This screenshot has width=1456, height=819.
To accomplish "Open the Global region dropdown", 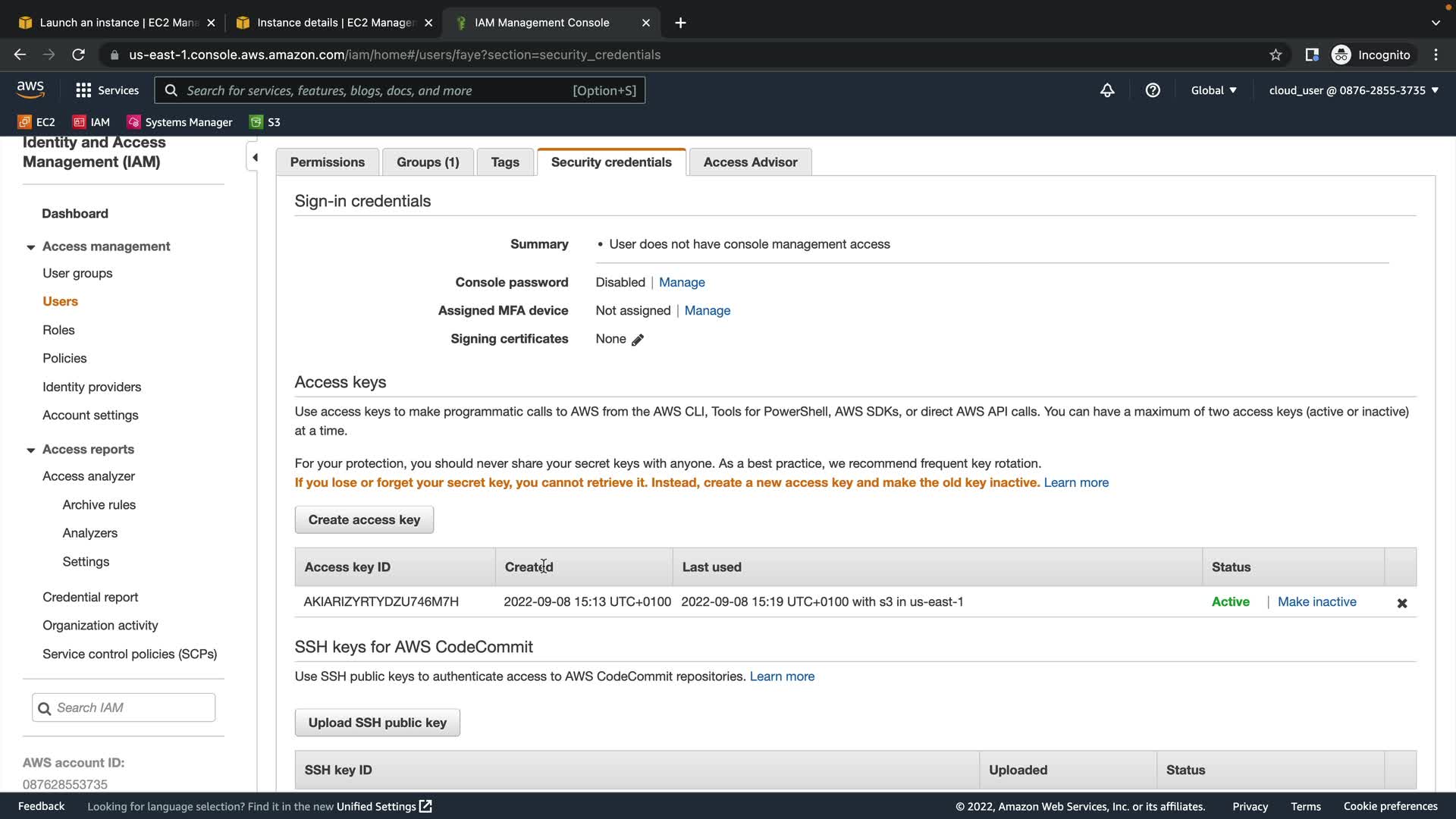I will click(1213, 90).
